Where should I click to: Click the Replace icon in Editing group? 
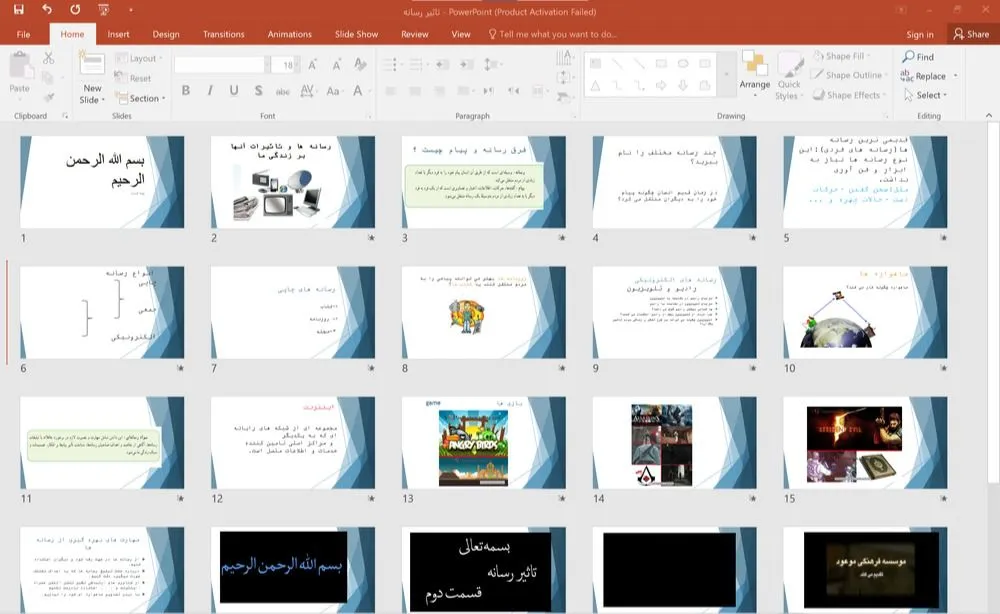click(x=907, y=76)
